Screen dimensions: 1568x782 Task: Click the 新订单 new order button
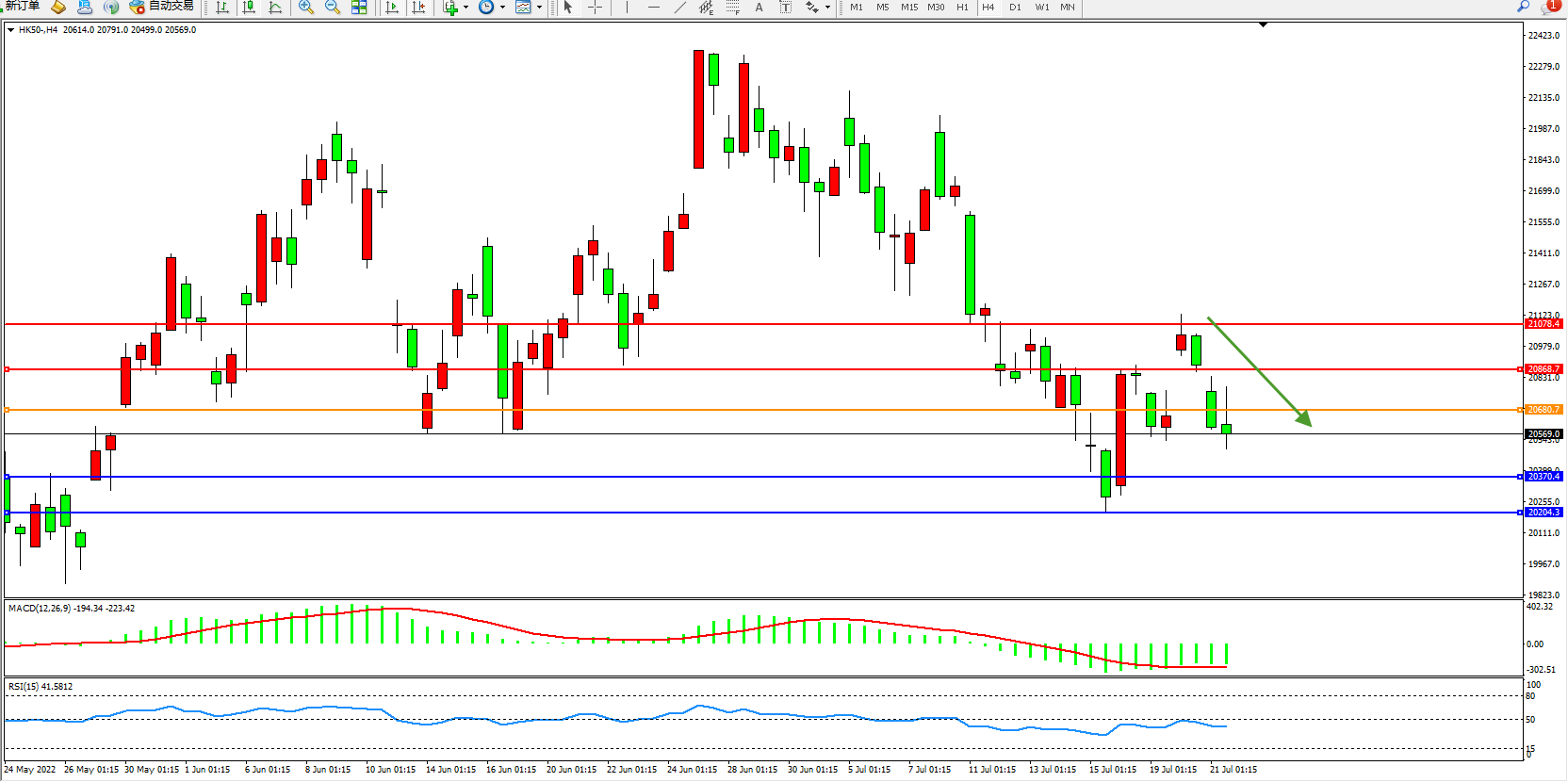tap(23, 7)
